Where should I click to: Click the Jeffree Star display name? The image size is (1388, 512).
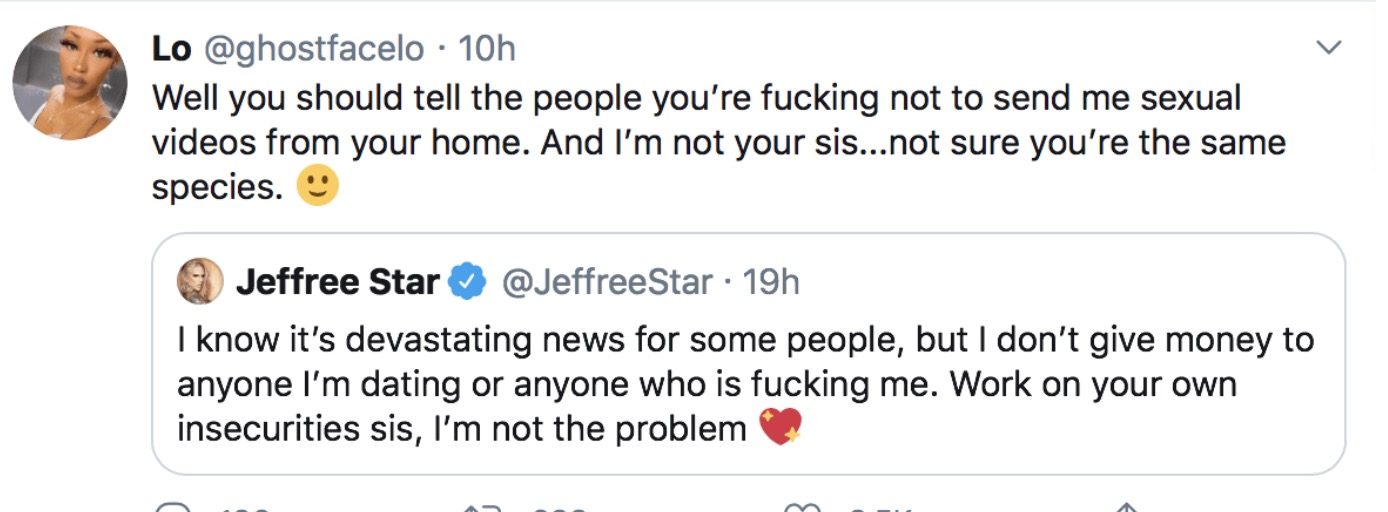[x=337, y=283]
